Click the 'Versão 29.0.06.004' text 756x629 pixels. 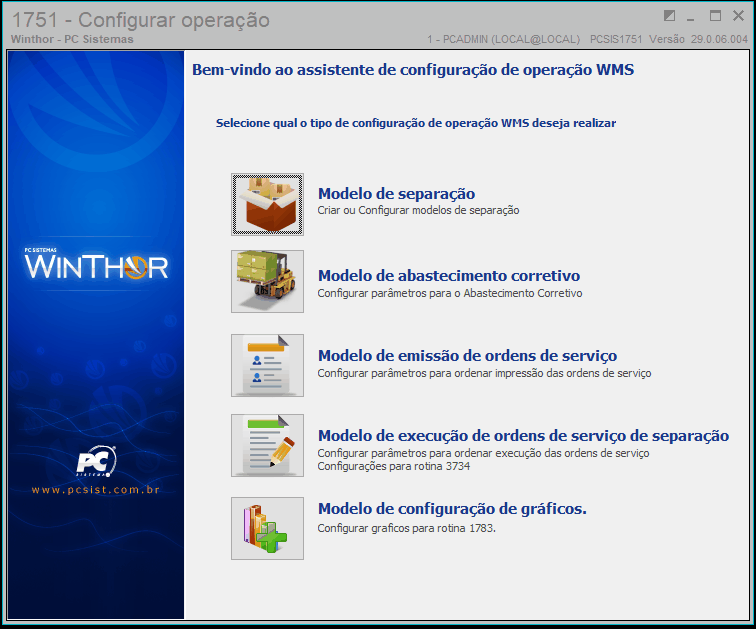(698, 40)
